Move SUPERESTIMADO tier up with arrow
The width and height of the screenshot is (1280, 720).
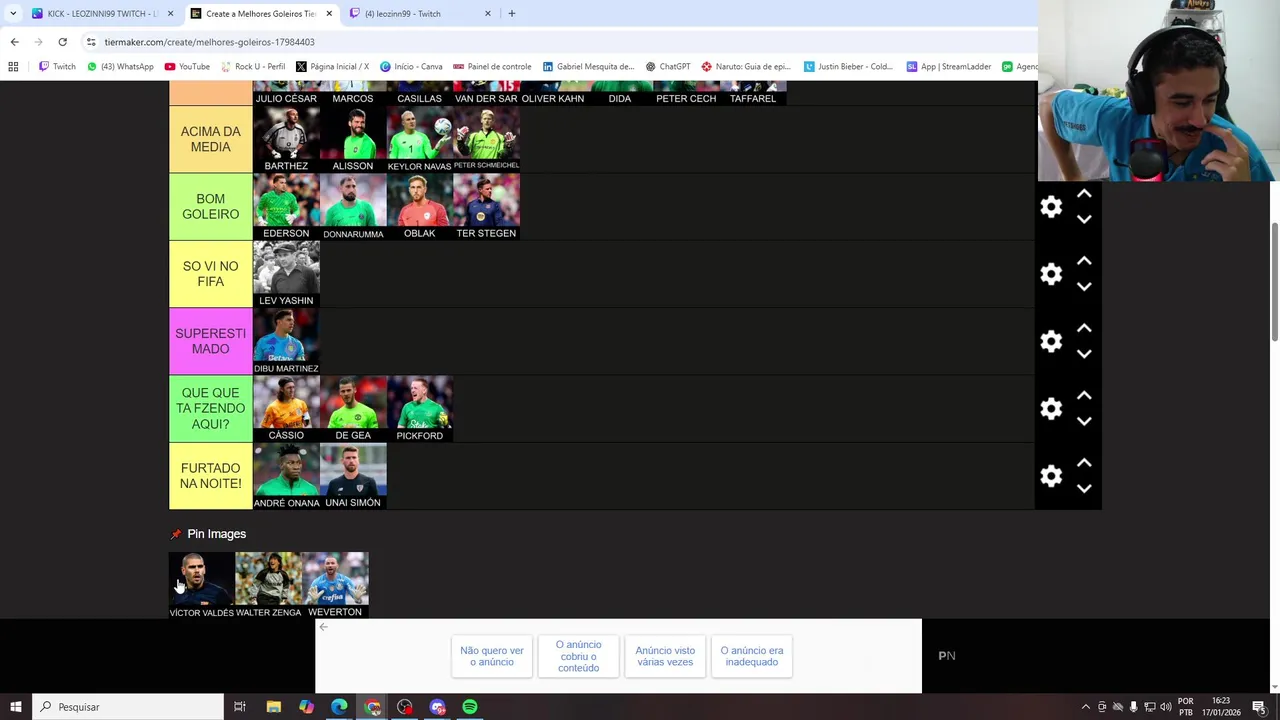coord(1084,328)
